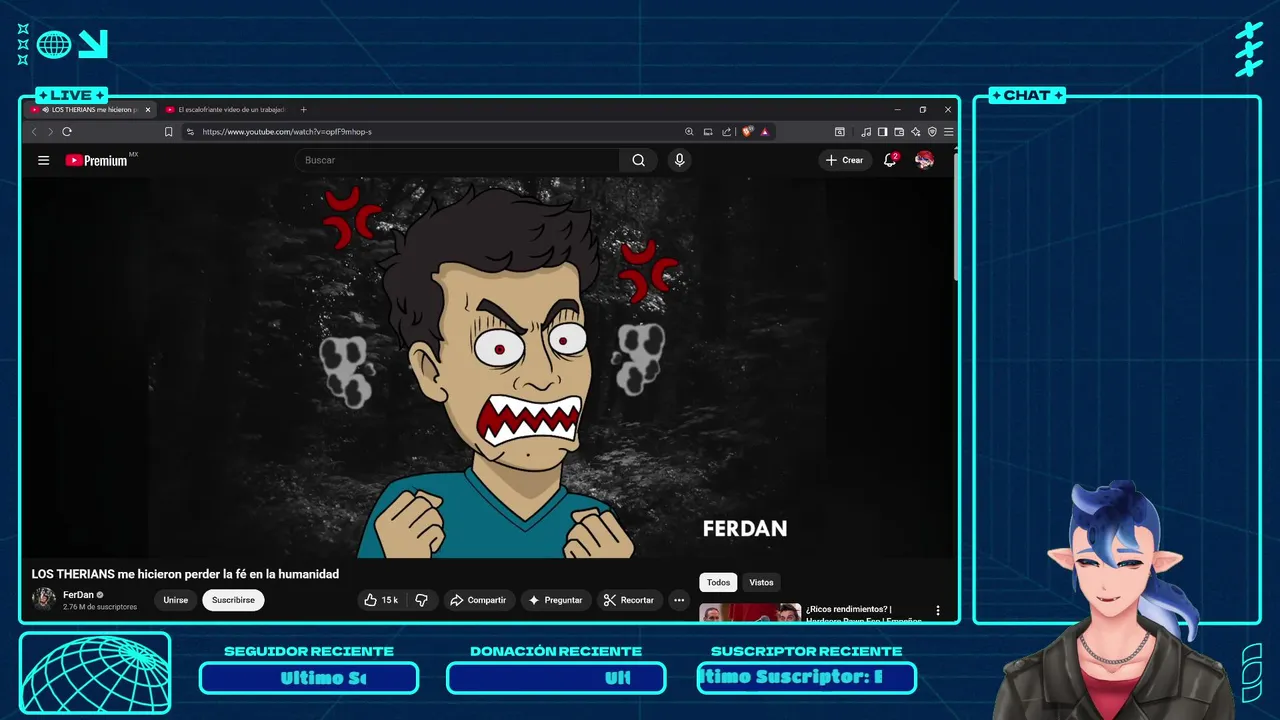The height and width of the screenshot is (720, 1280).
Task: Open the browser main menu
Action: point(948,131)
